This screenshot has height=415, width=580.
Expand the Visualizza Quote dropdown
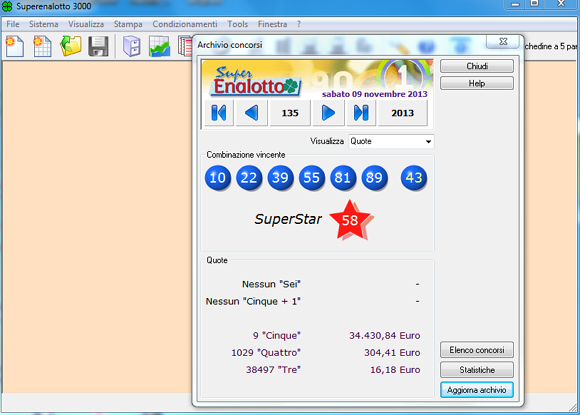click(x=428, y=141)
